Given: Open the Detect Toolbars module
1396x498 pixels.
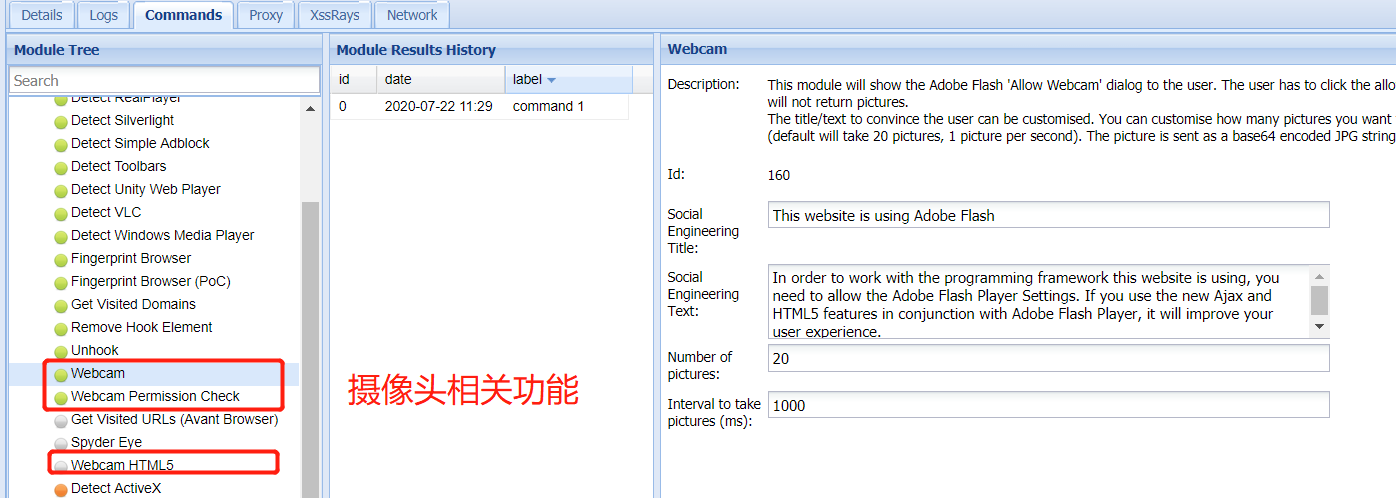Looking at the screenshot, I should point(118,166).
